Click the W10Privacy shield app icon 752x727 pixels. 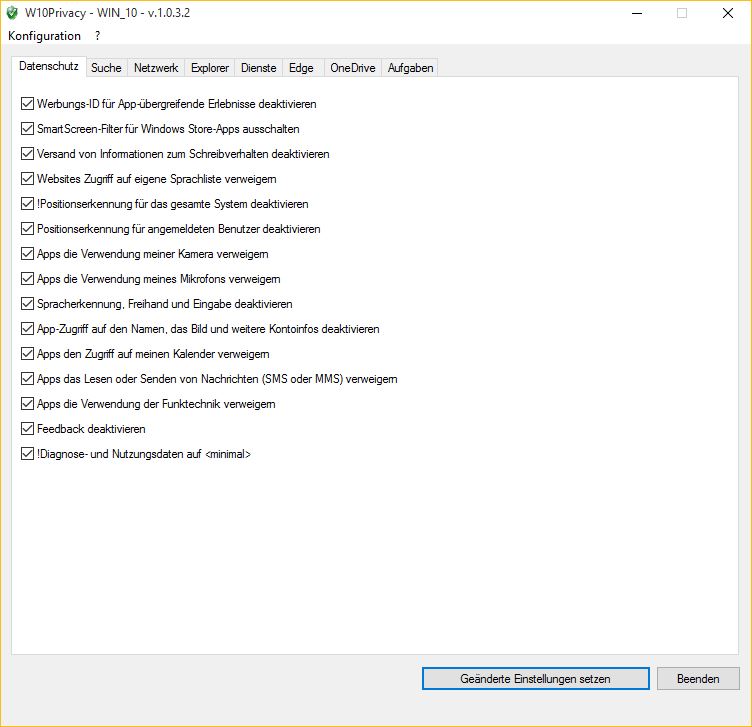pos(12,13)
